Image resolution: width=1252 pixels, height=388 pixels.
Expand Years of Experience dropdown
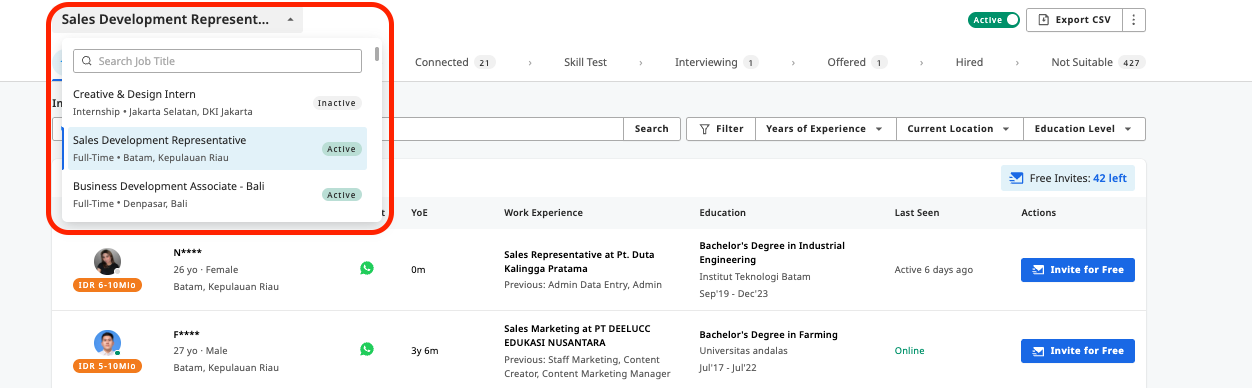pos(825,129)
